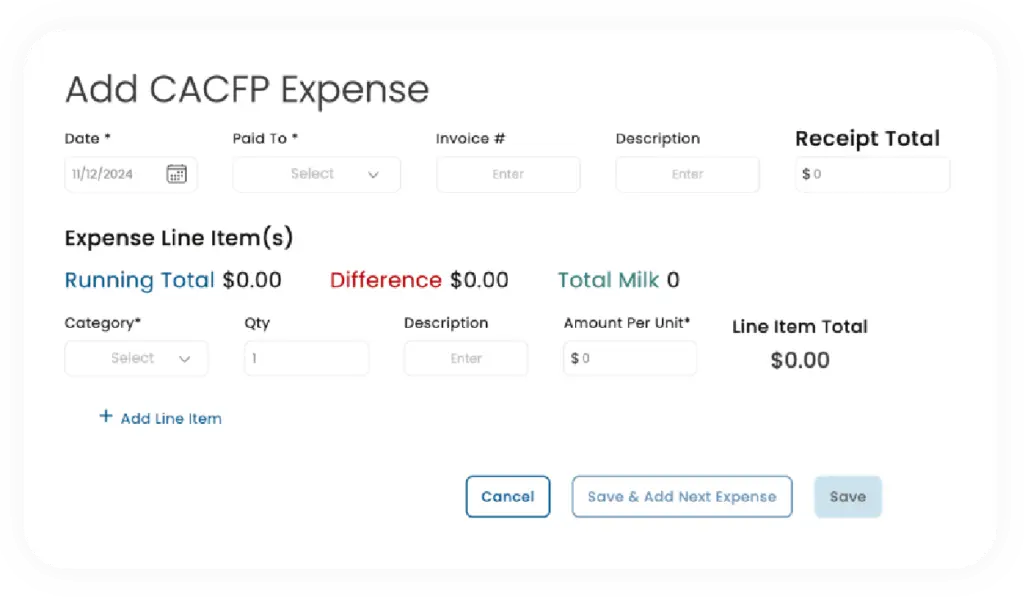The width and height of the screenshot is (1024, 614).
Task: Click the Add Line Item link
Action: [171, 419]
